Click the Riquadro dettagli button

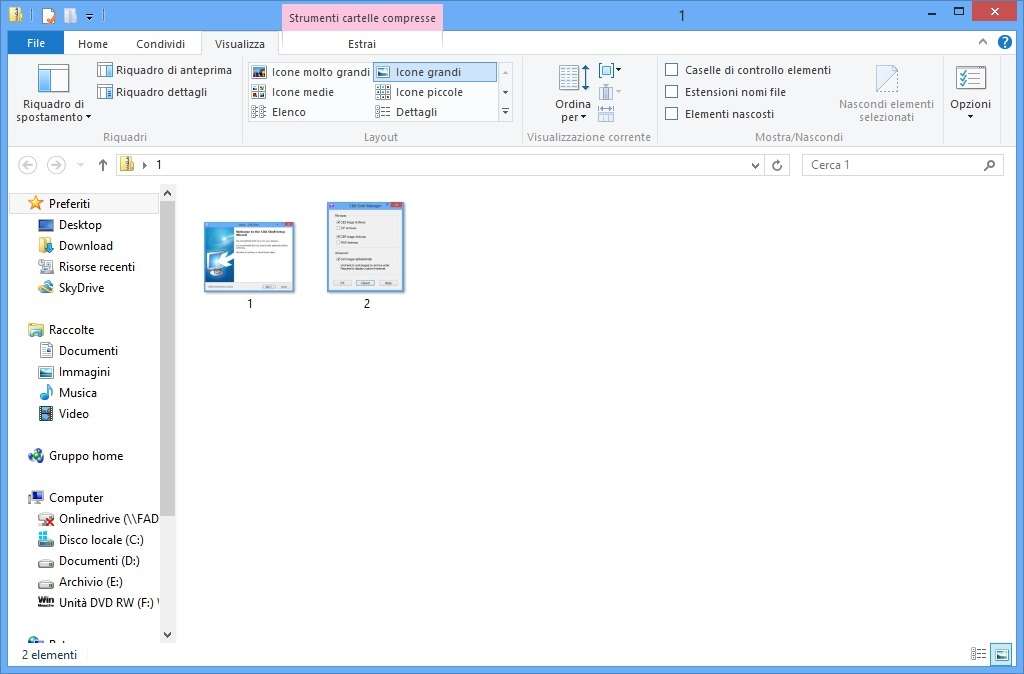coord(160,91)
